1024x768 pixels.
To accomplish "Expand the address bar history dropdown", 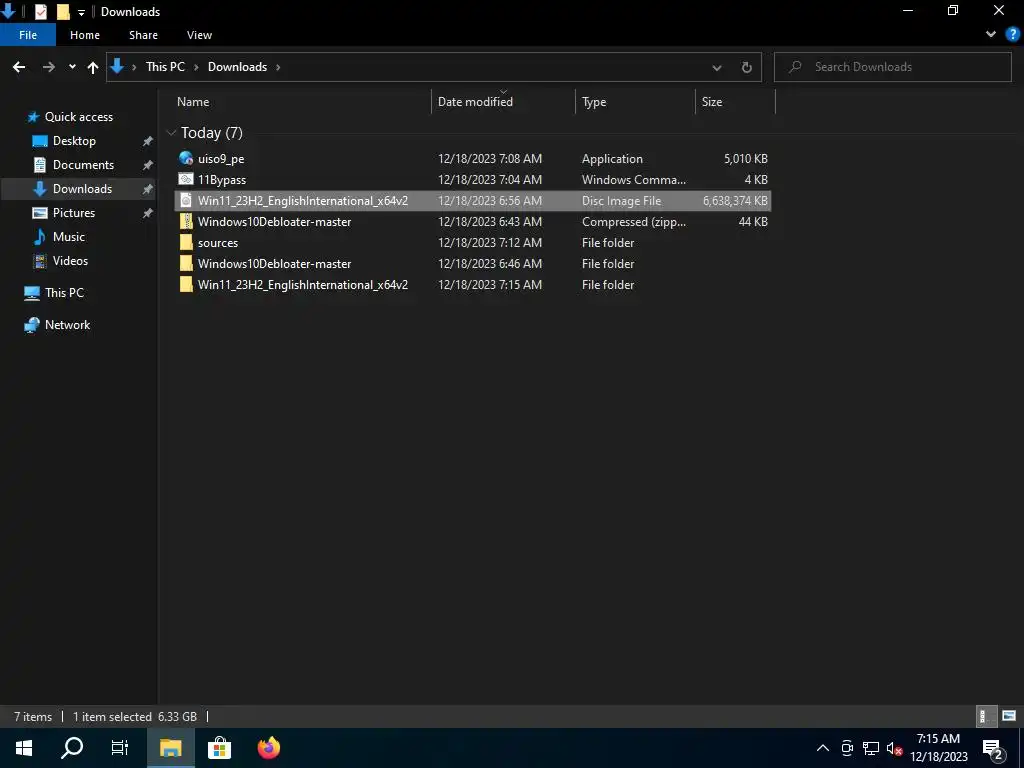I will (716, 67).
